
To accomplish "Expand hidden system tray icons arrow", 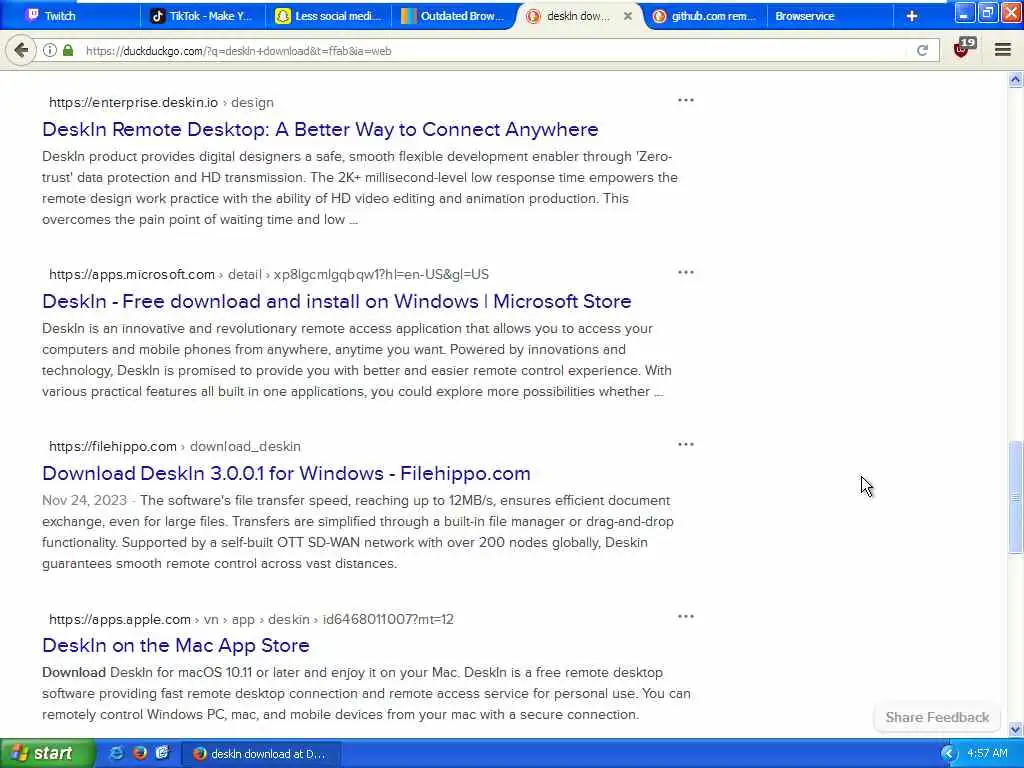I will pos(949,754).
